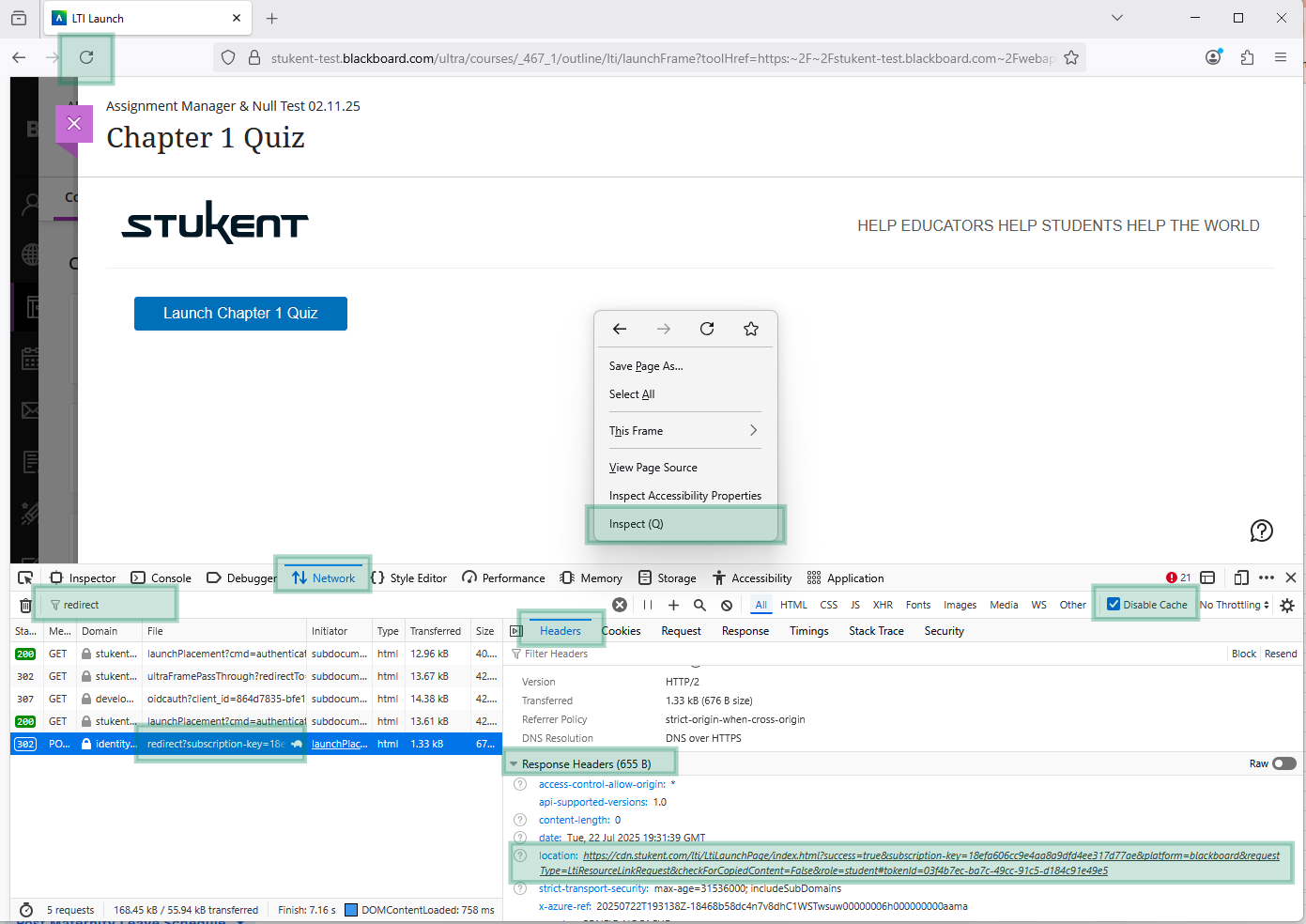Image resolution: width=1306 pixels, height=924 pixels.
Task: Go back using the browser back arrow
Action: [x=19, y=57]
